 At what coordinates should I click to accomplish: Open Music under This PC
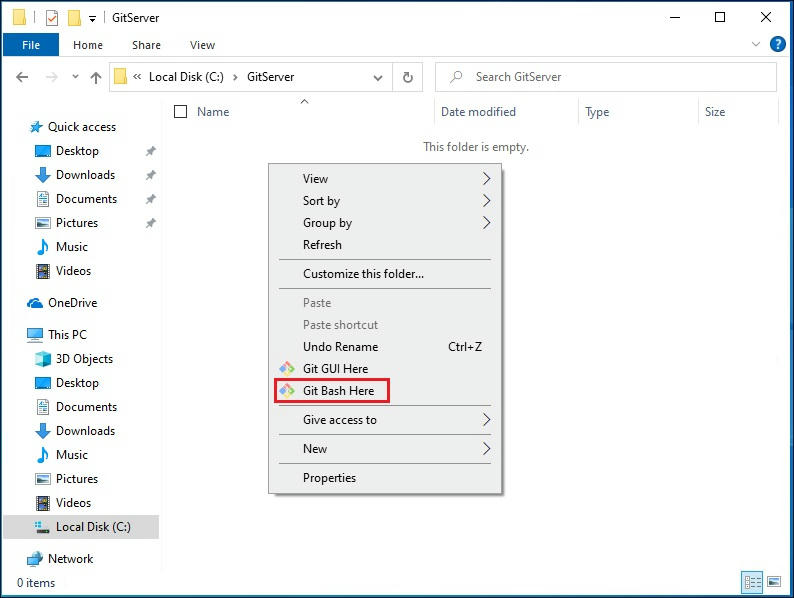tap(71, 455)
